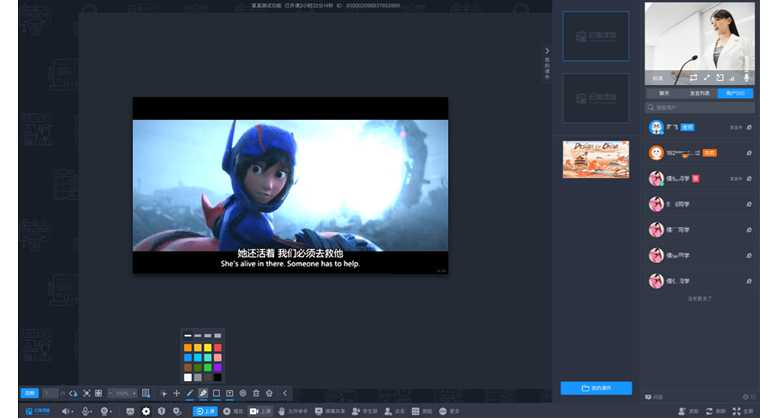Expand teacher video with diagonal arrows icon
Viewport: 777px width, 419px height.
click(707, 78)
